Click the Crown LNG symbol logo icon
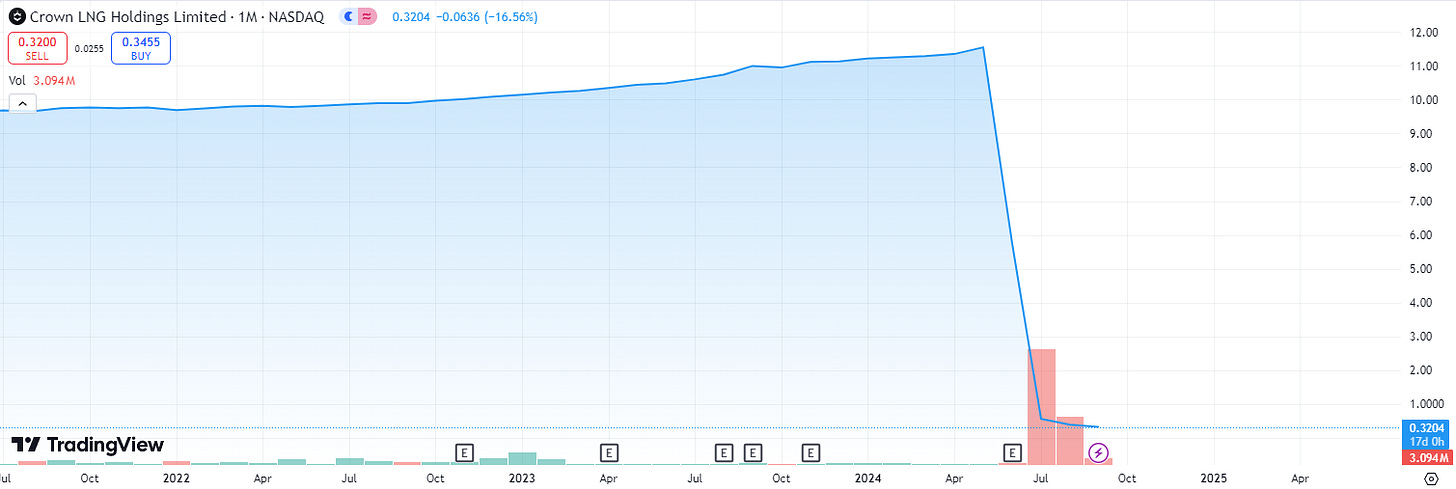The width and height of the screenshot is (1456, 489). [x=16, y=17]
